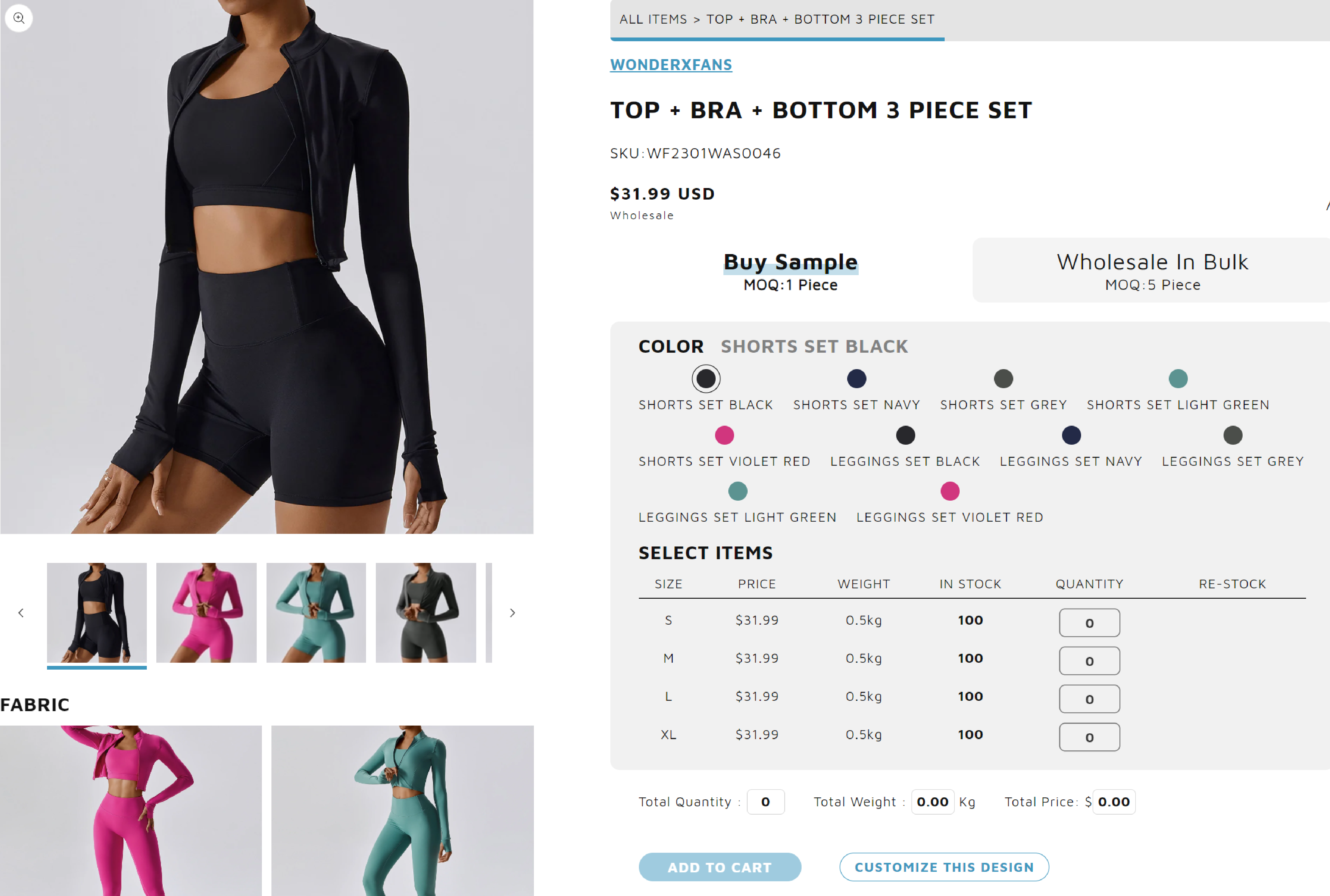Image resolution: width=1330 pixels, height=896 pixels.
Task: Select Shorts Set Violet Red color
Action: coord(725,435)
